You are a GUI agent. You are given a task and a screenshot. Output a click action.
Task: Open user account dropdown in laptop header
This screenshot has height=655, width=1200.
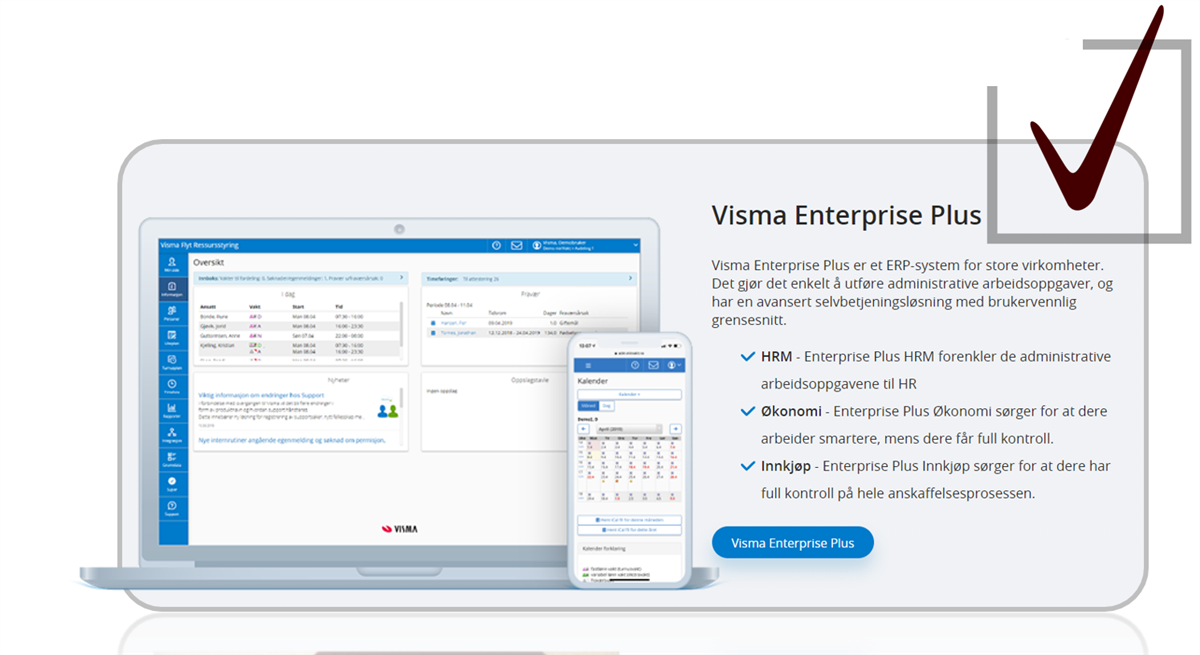tap(586, 245)
